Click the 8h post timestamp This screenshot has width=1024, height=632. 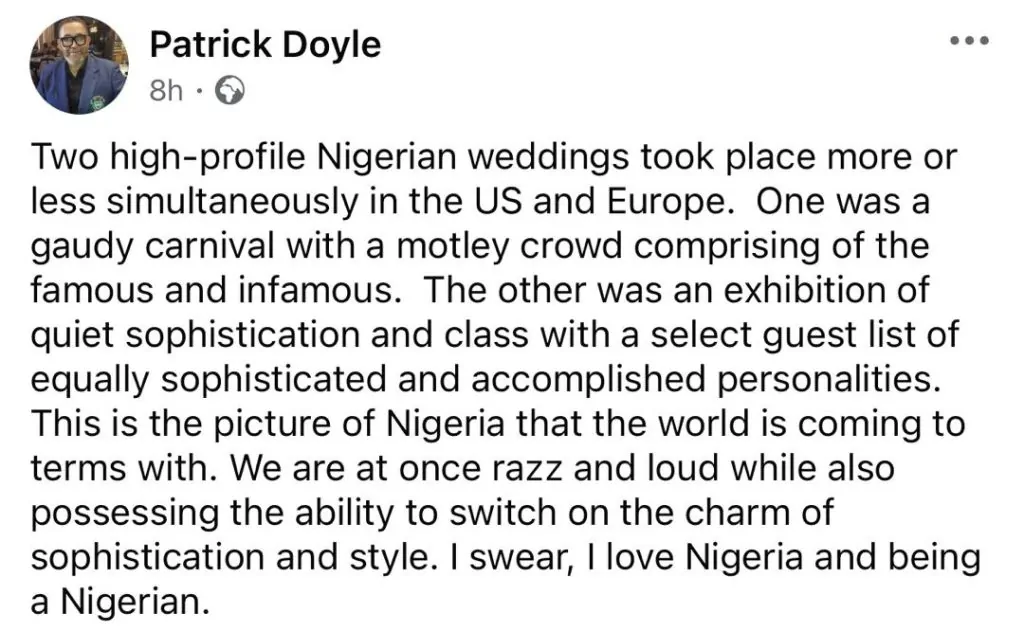click(166, 92)
